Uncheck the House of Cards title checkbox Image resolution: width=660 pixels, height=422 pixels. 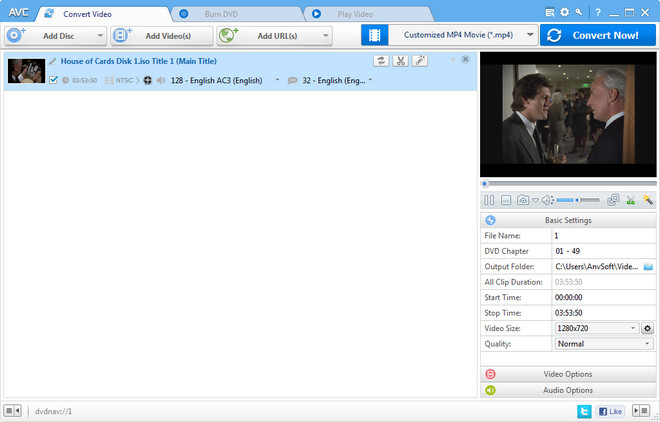click(54, 80)
